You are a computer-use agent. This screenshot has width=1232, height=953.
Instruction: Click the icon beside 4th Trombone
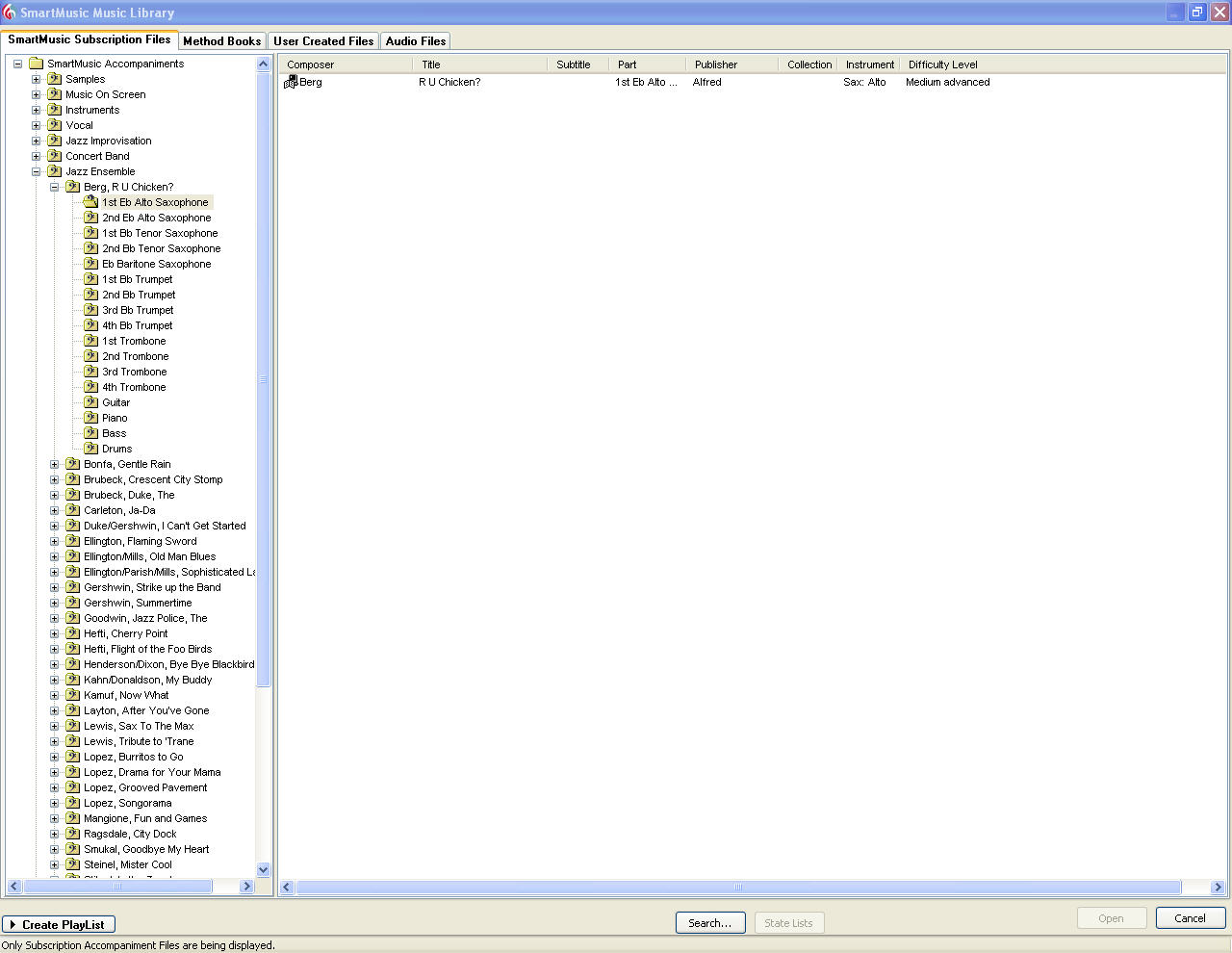91,387
